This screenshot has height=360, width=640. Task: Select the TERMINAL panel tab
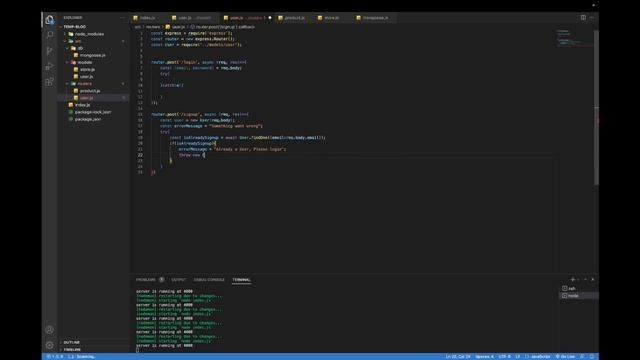click(241, 280)
